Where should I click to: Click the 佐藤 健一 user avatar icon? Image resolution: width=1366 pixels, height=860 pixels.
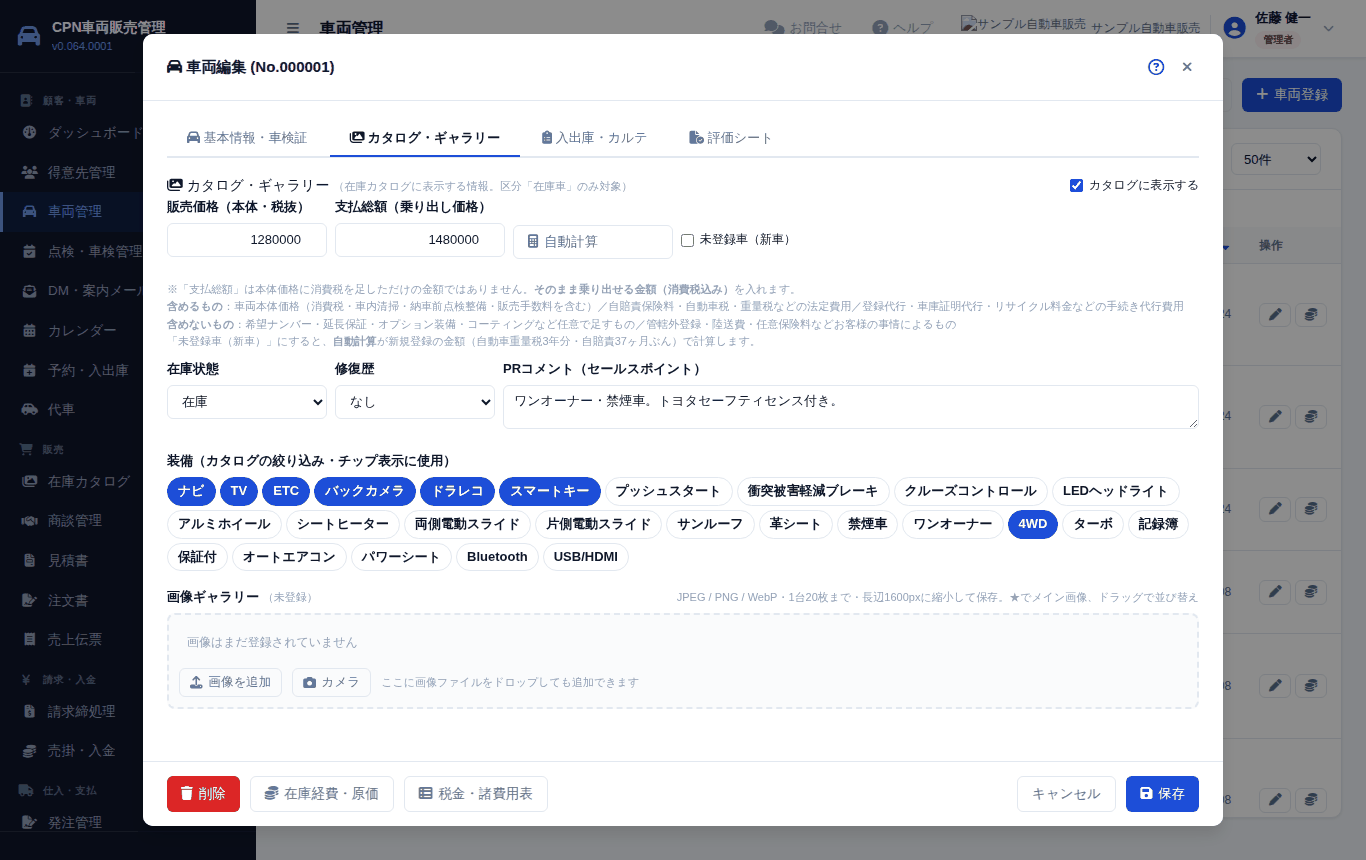pyautogui.click(x=1235, y=28)
